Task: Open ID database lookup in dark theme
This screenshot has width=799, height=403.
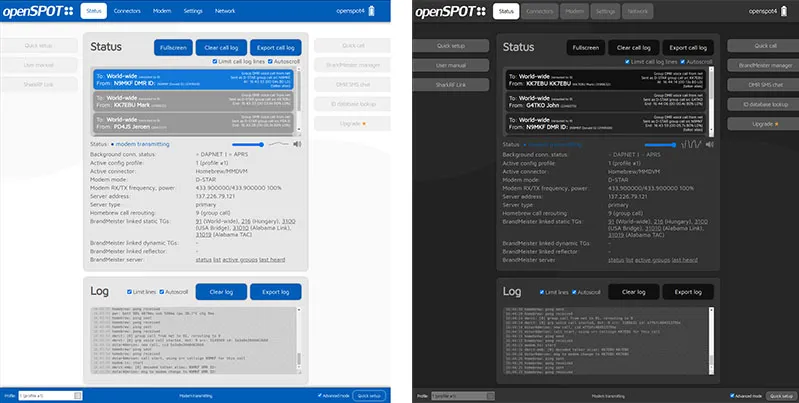Action: click(x=763, y=104)
